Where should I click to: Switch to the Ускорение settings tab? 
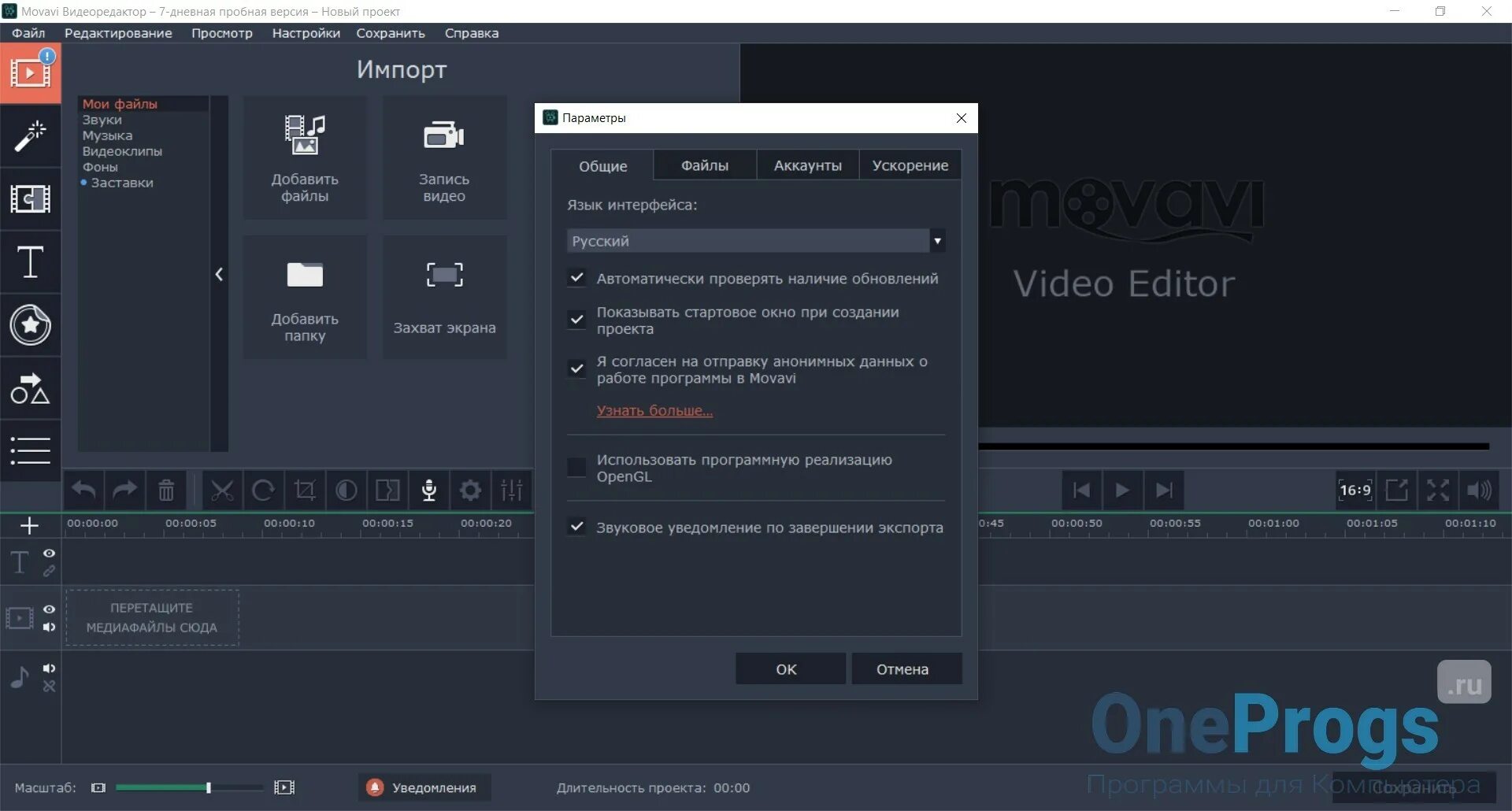910,165
